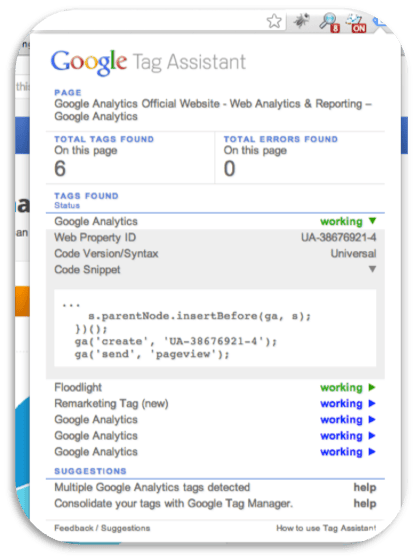Click the Remarketing Tag (new) row label

tap(111, 404)
